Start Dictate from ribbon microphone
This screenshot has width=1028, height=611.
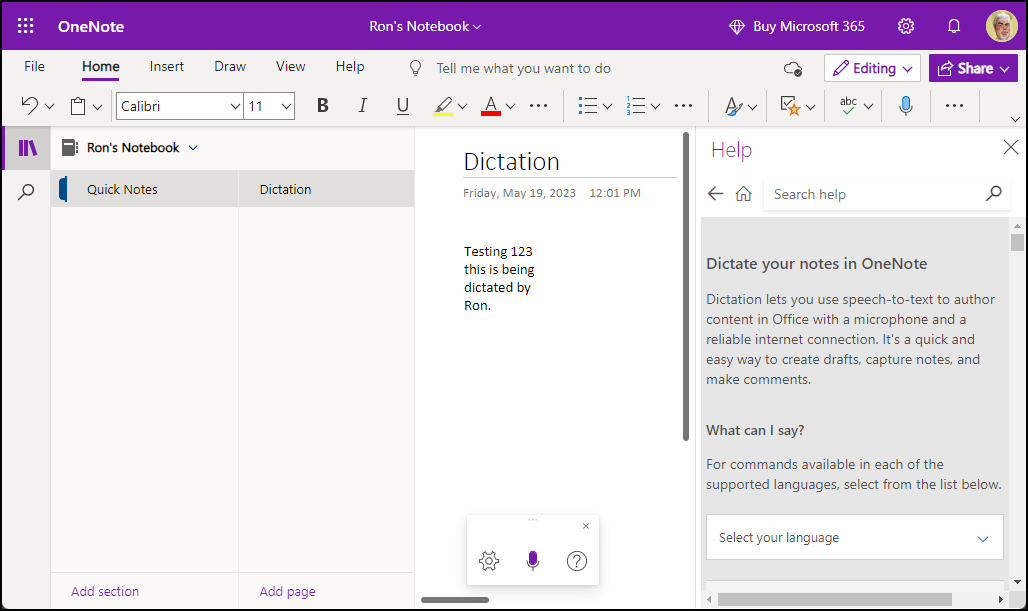[x=906, y=106]
